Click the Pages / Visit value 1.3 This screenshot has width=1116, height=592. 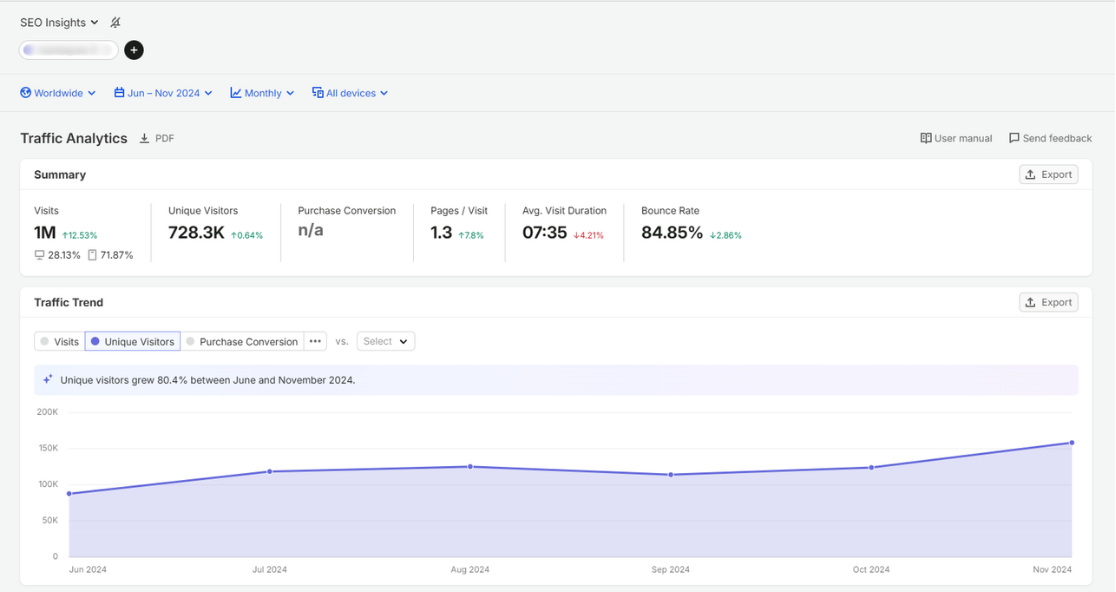pos(441,233)
